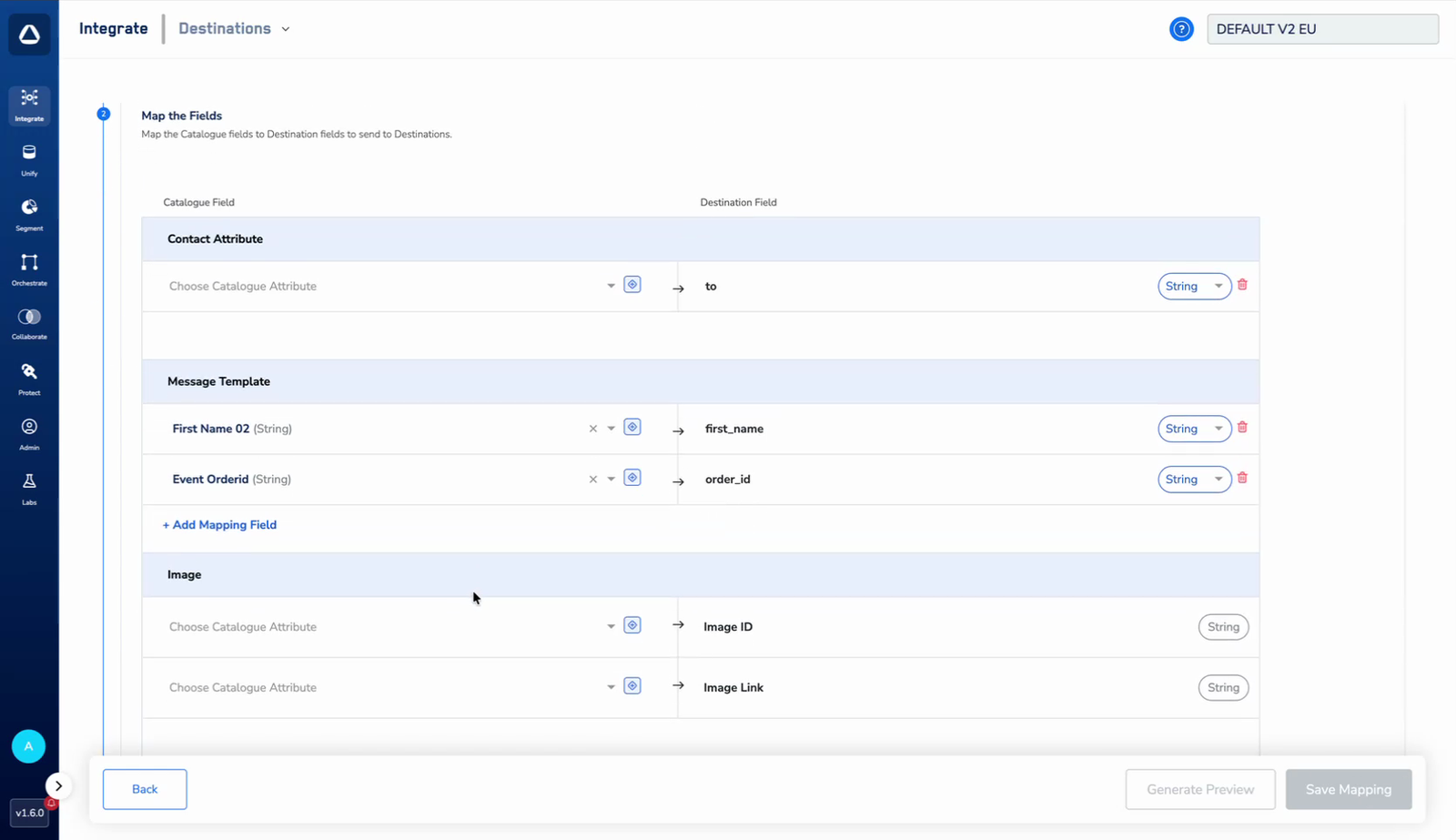This screenshot has width=1456, height=840.
Task: Open the Segment section in sidebar
Action: pos(29,215)
